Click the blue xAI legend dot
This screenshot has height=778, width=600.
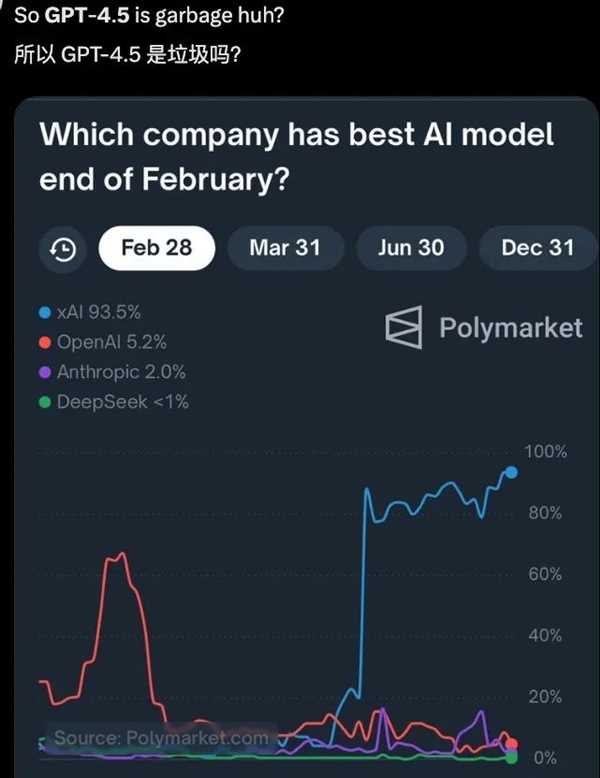click(x=44, y=313)
